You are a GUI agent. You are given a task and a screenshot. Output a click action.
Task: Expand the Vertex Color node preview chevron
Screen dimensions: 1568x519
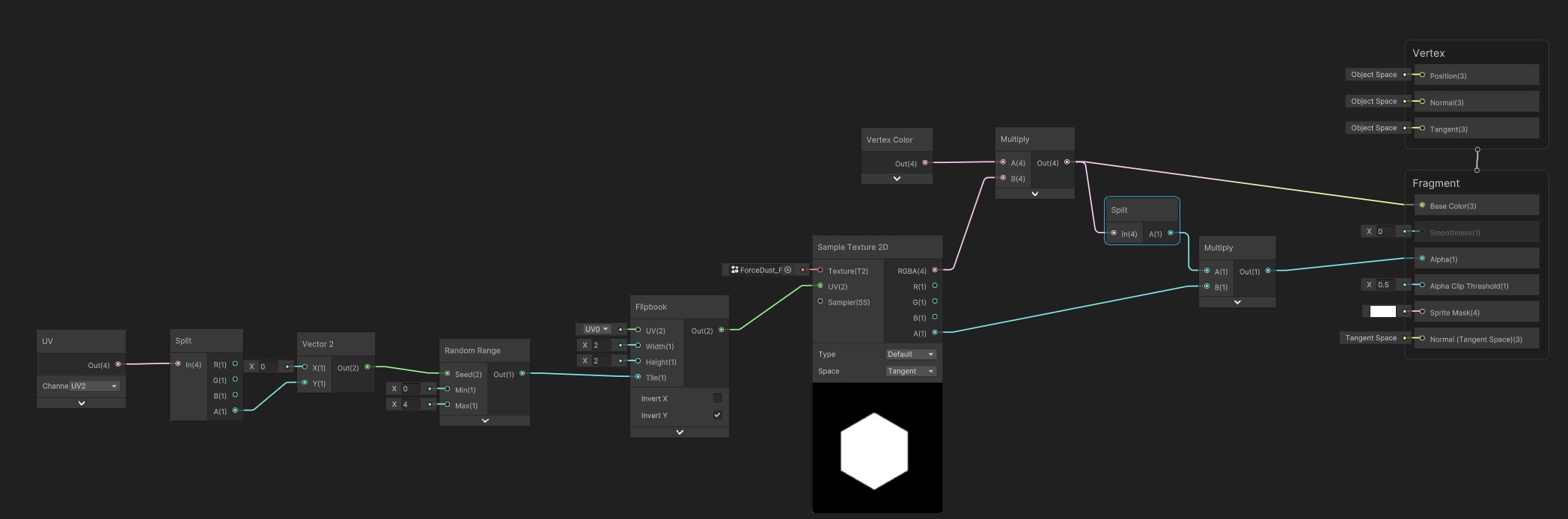897,179
